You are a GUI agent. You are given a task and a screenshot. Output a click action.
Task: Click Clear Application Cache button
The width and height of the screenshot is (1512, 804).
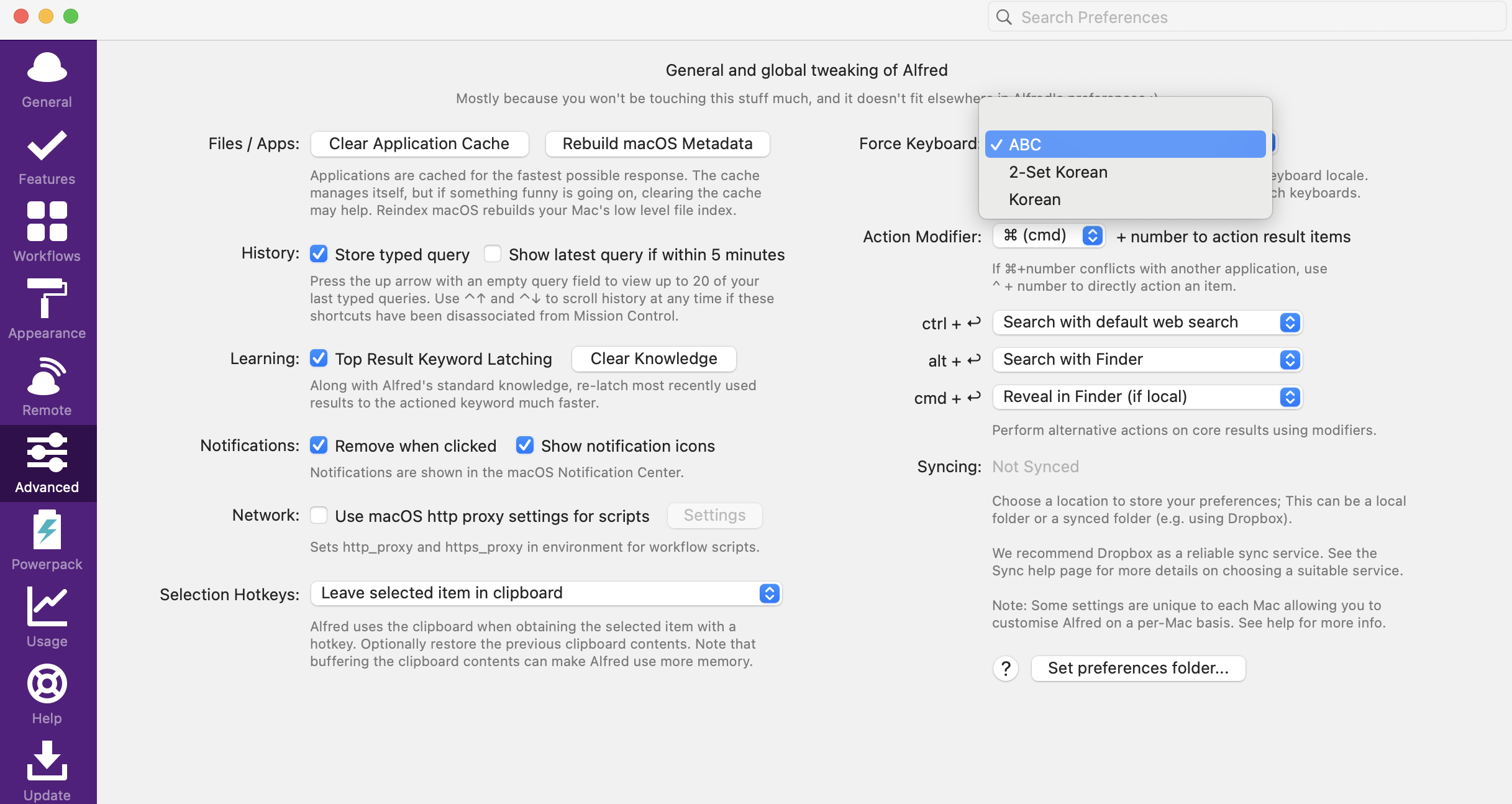[x=419, y=144]
